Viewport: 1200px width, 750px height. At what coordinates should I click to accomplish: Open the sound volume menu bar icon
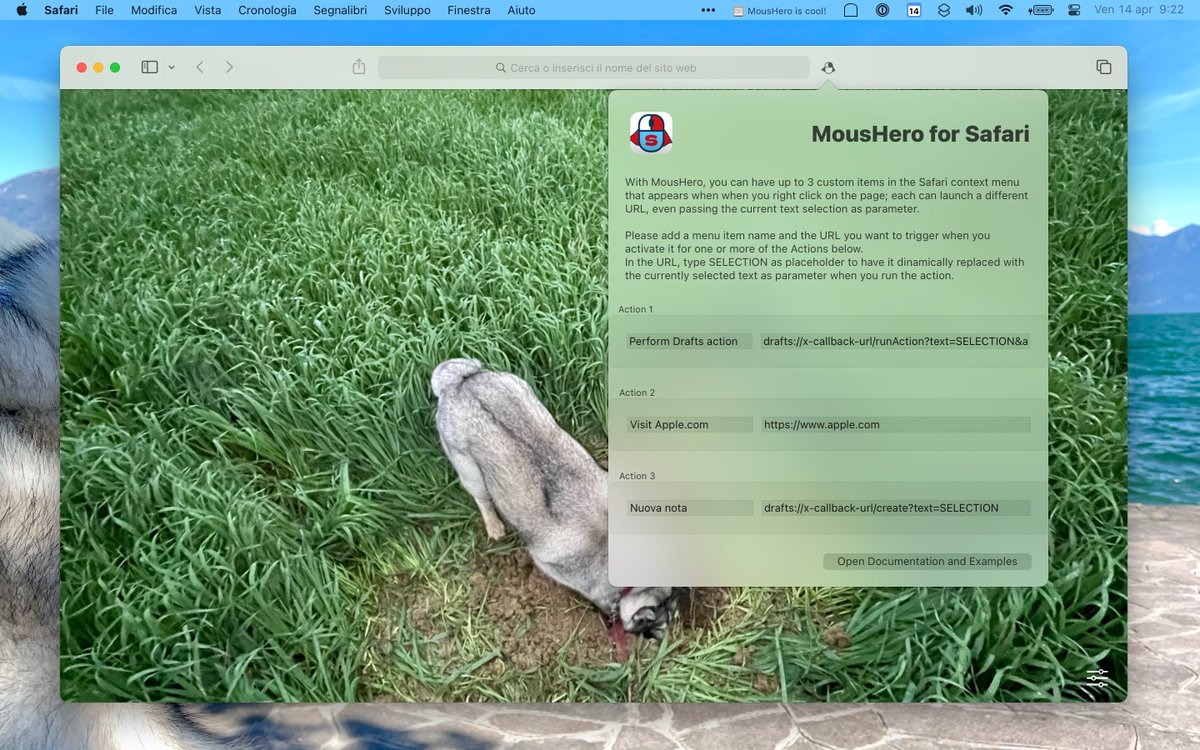tap(974, 10)
